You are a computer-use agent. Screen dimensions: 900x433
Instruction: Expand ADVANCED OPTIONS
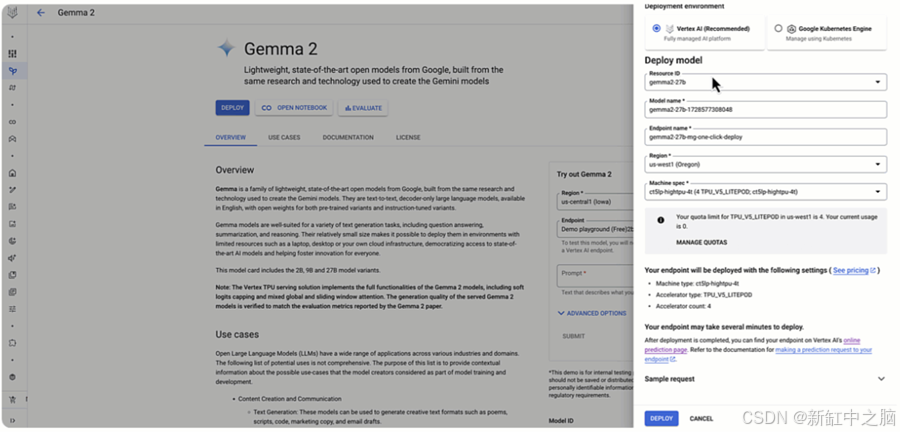click(x=592, y=314)
